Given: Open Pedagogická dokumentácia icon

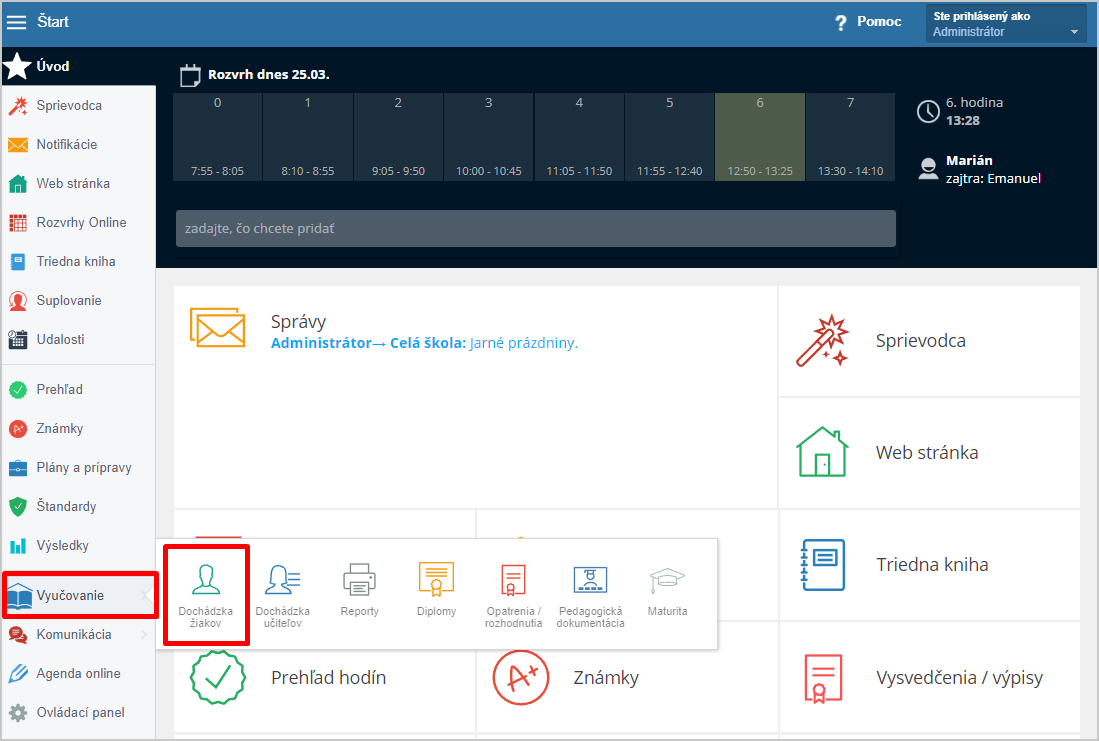Looking at the screenshot, I should tap(590, 581).
